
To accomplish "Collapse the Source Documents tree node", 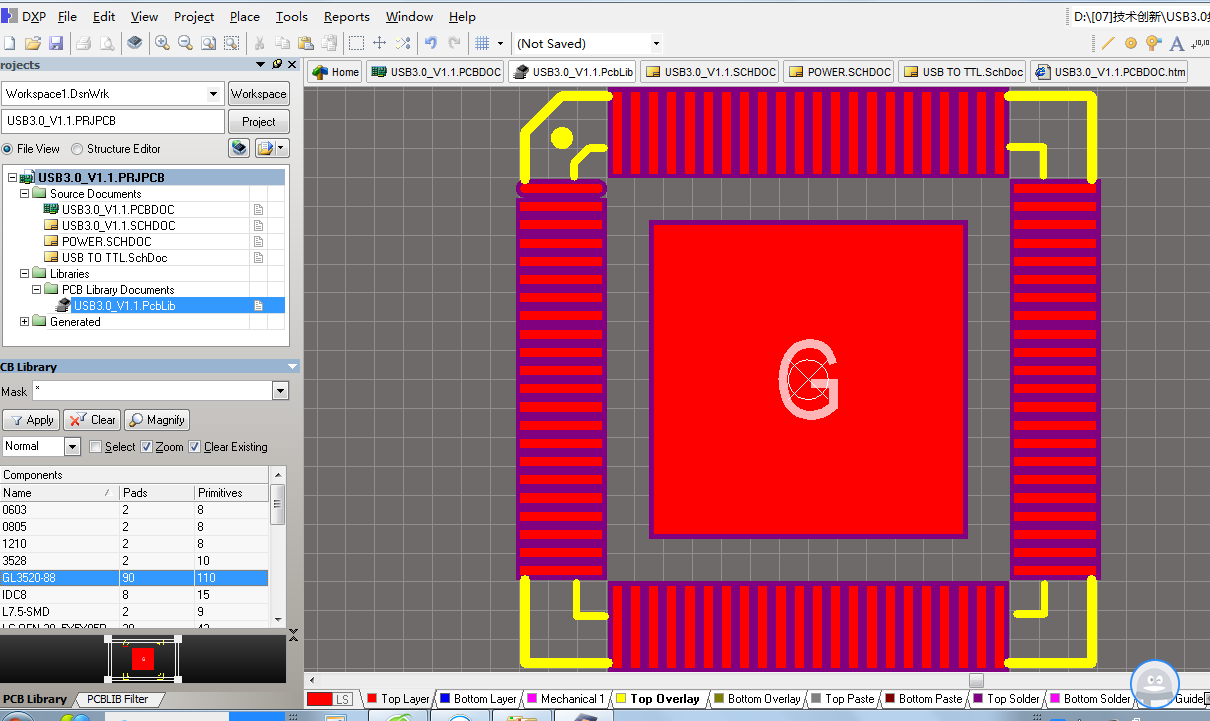I will click(x=25, y=194).
